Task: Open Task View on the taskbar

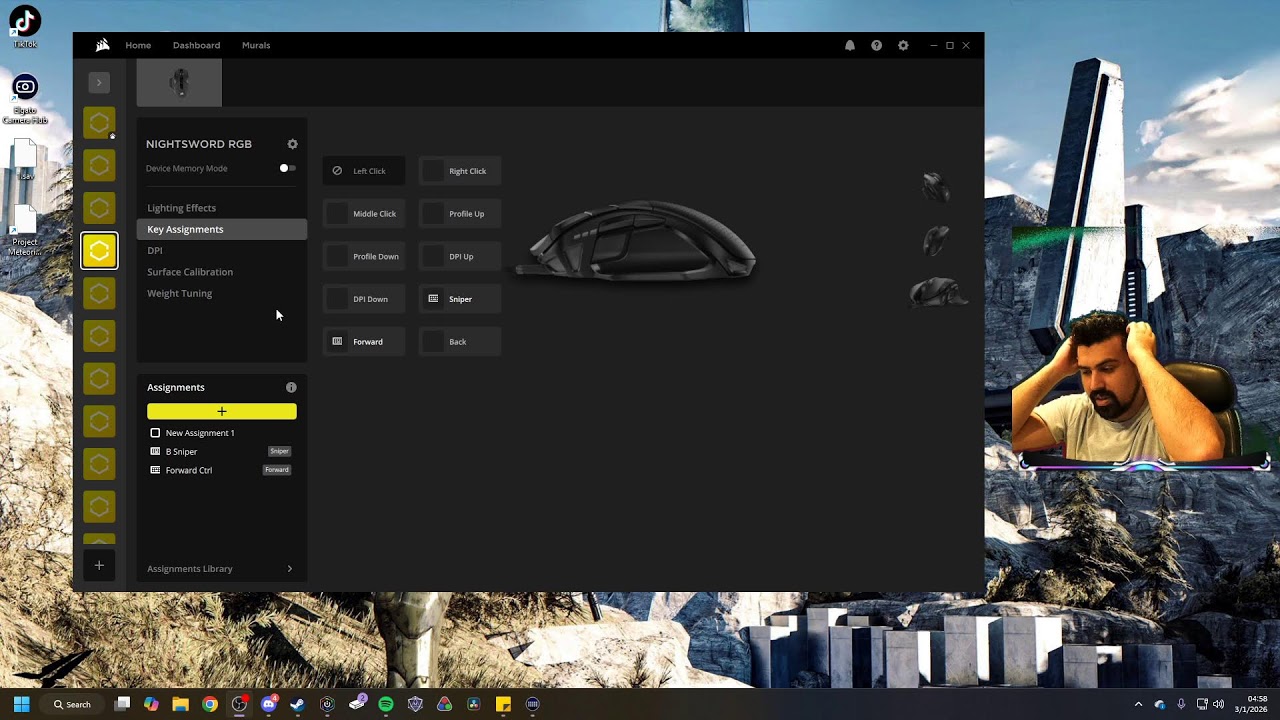Action: pyautogui.click(x=122, y=704)
